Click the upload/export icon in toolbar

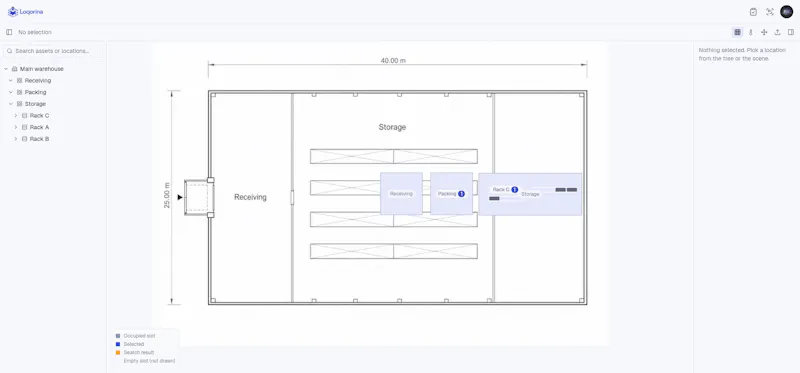click(x=778, y=32)
